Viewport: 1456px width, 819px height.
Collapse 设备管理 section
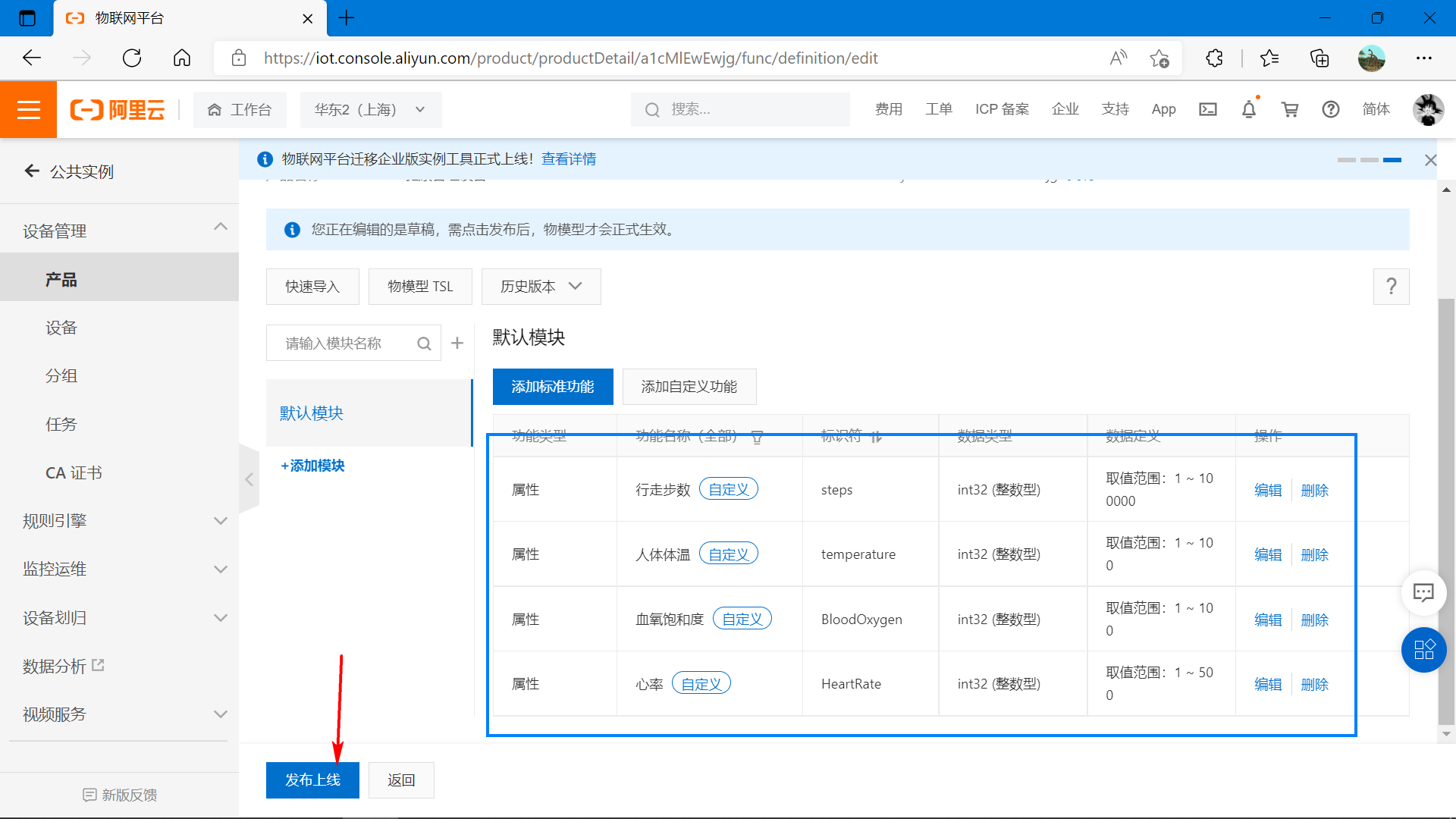click(221, 227)
